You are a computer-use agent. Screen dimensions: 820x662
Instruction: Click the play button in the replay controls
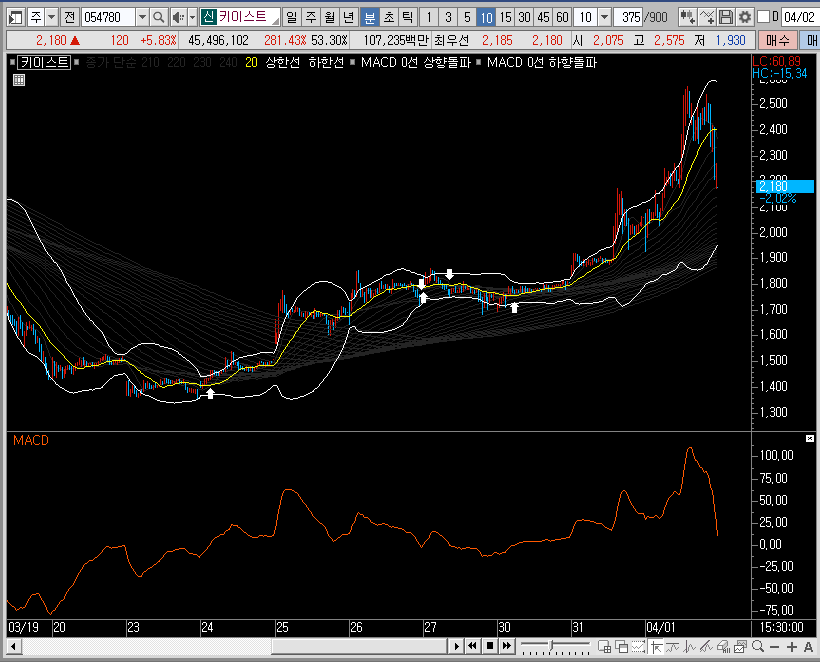(x=457, y=646)
